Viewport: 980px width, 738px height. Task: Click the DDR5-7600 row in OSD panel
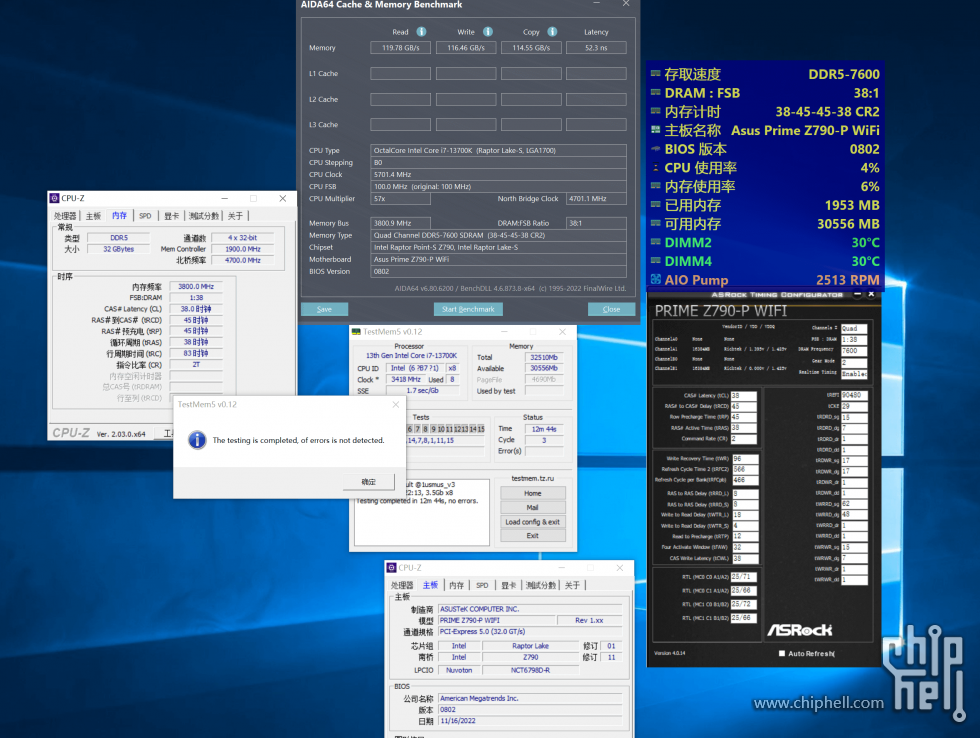point(765,74)
